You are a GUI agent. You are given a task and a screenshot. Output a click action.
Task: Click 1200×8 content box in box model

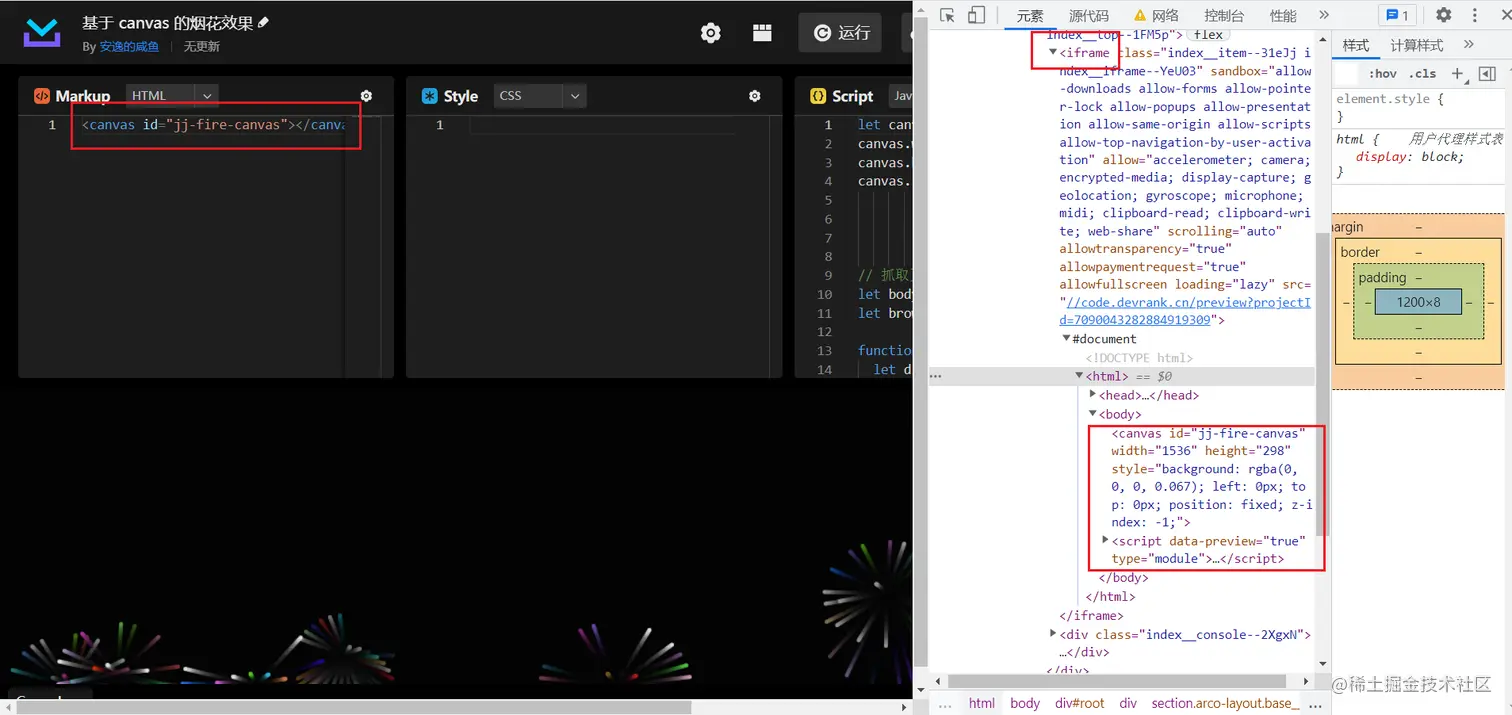[1419, 302]
